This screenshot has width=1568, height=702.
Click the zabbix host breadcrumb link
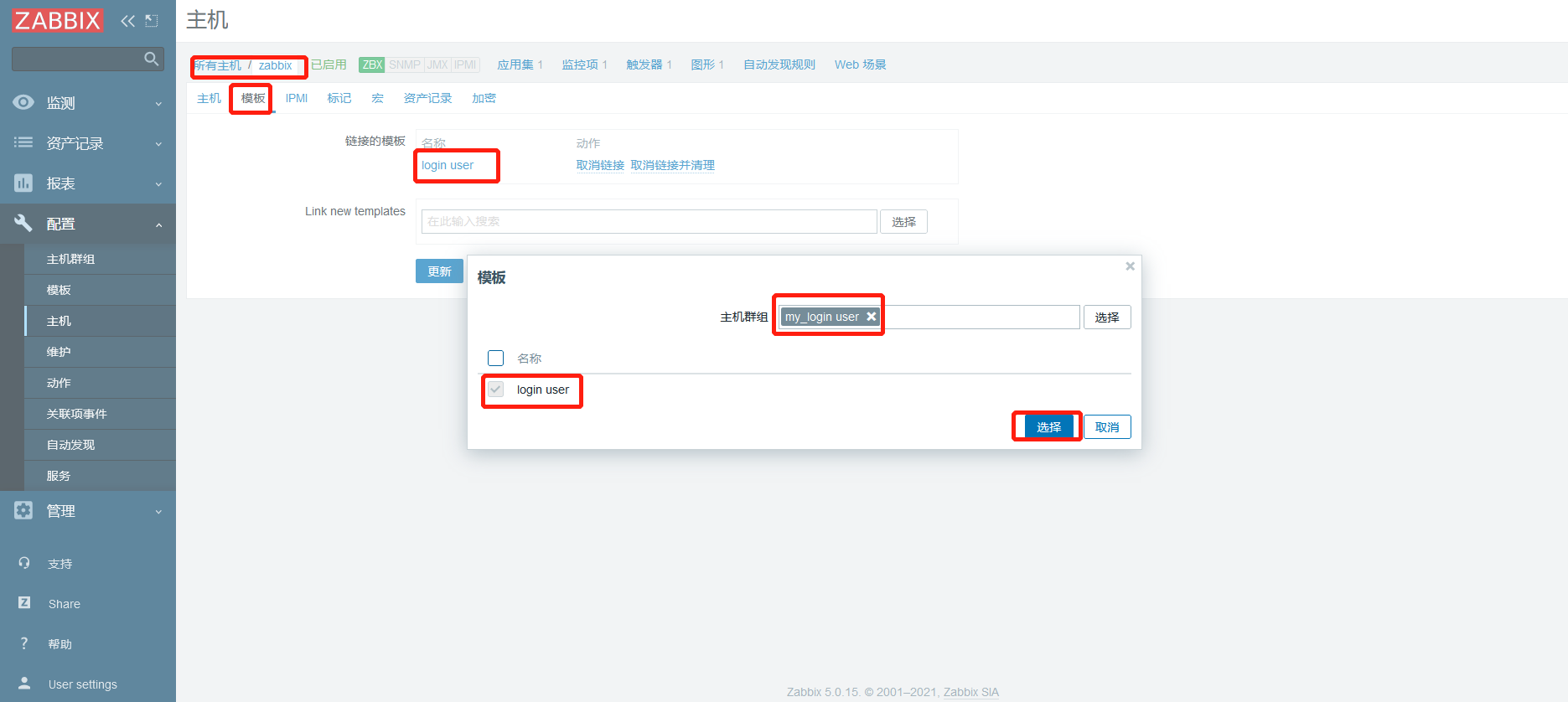pos(275,65)
